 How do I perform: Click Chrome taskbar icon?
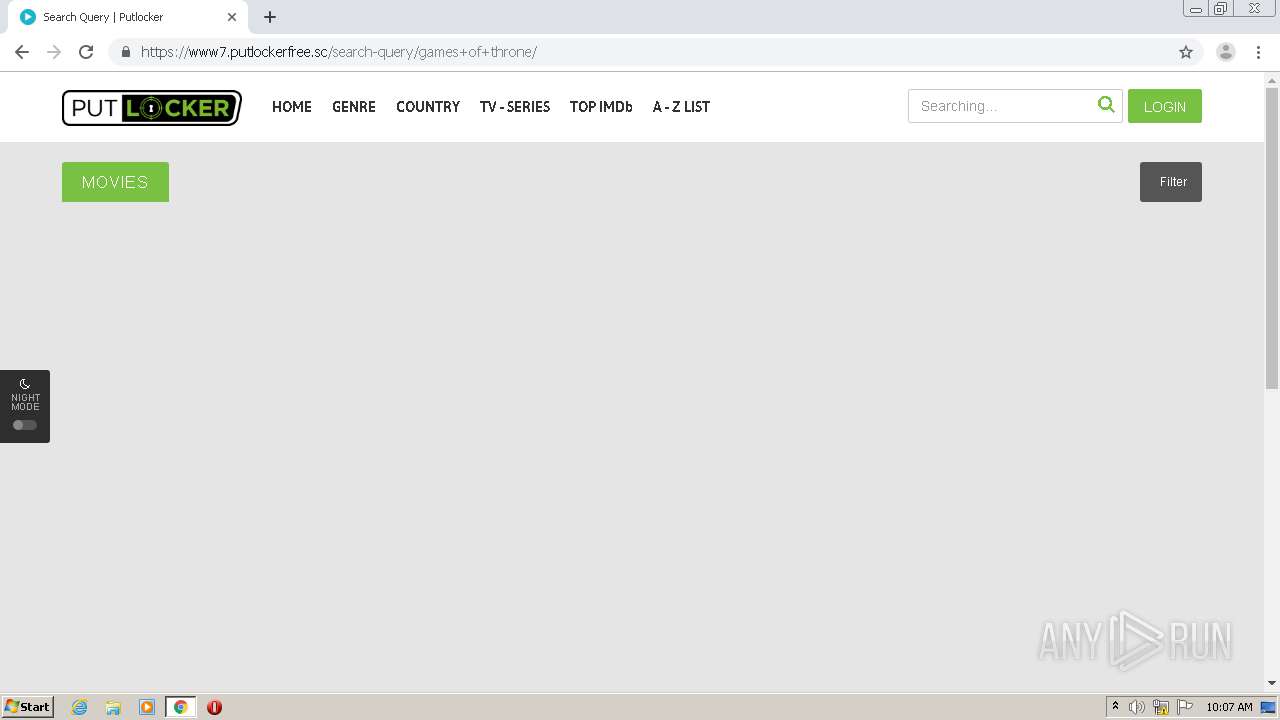click(x=180, y=707)
